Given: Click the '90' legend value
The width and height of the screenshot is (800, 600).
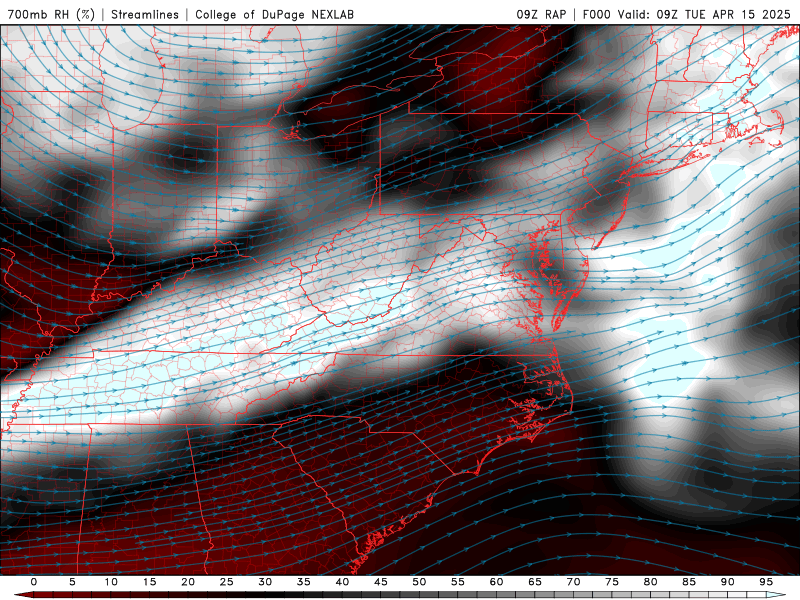Looking at the screenshot, I should pyautogui.click(x=728, y=582).
